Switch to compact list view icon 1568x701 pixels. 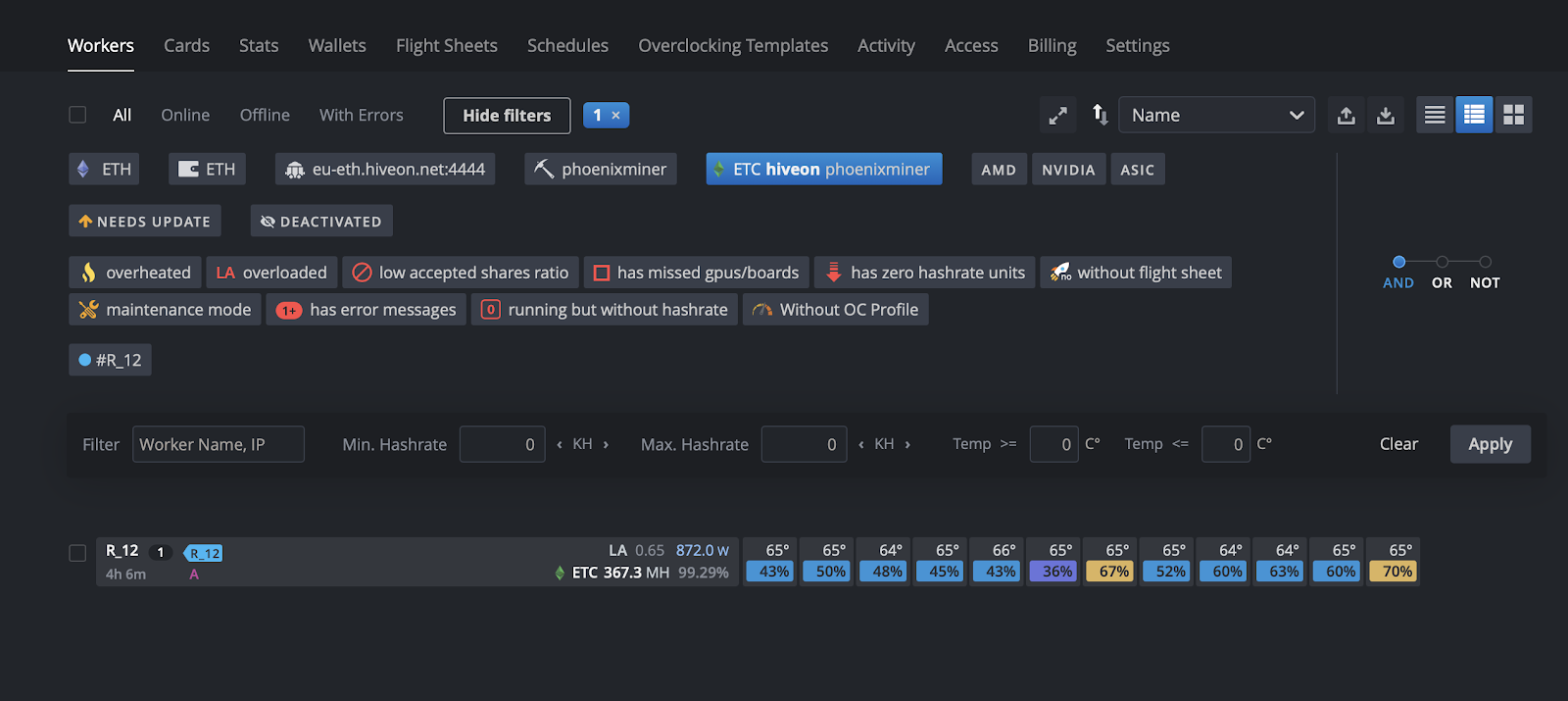(x=1435, y=116)
